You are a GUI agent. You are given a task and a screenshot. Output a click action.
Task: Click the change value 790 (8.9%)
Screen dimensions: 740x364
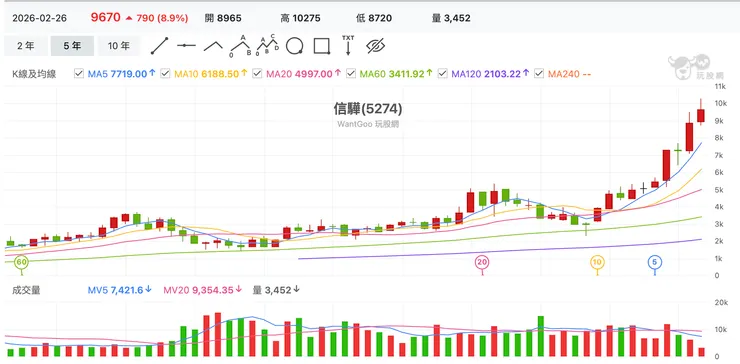pyautogui.click(x=162, y=18)
